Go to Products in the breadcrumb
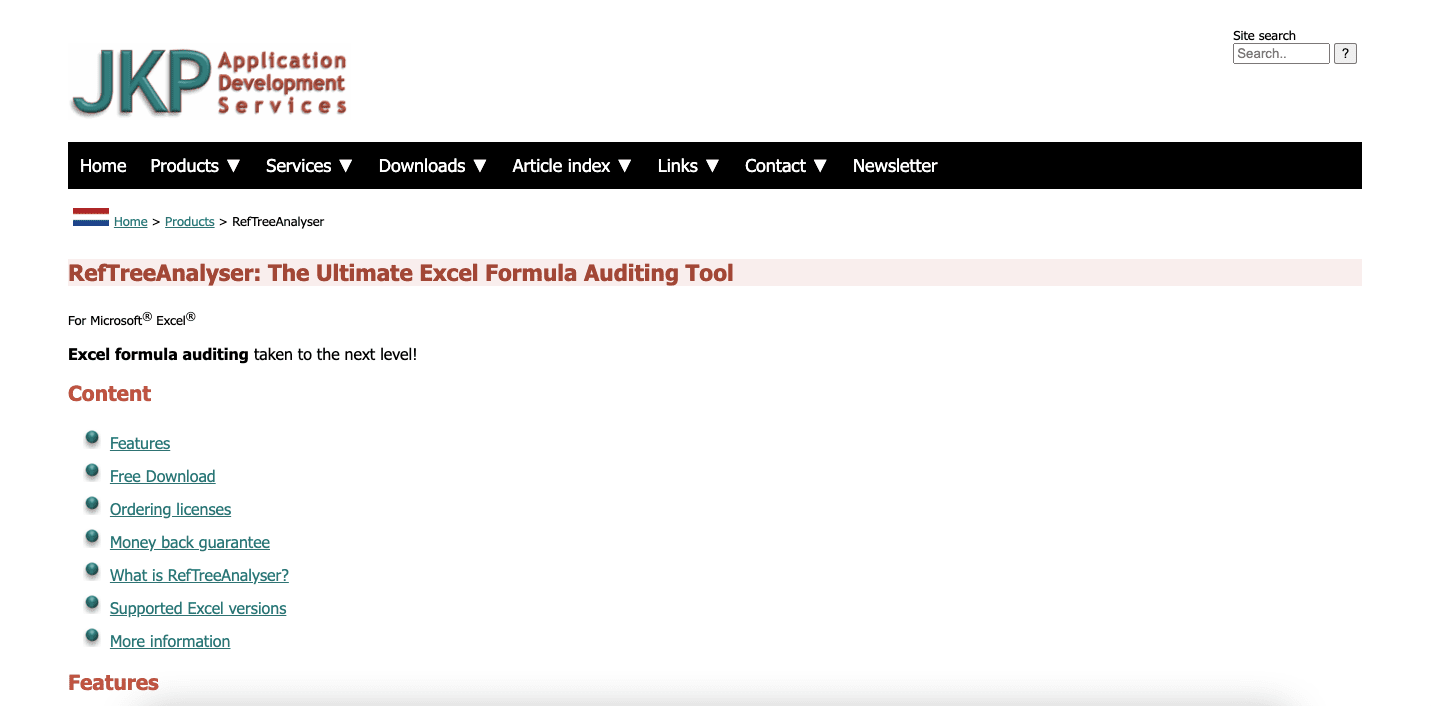Viewport: 1432px width, 706px height. pos(190,222)
